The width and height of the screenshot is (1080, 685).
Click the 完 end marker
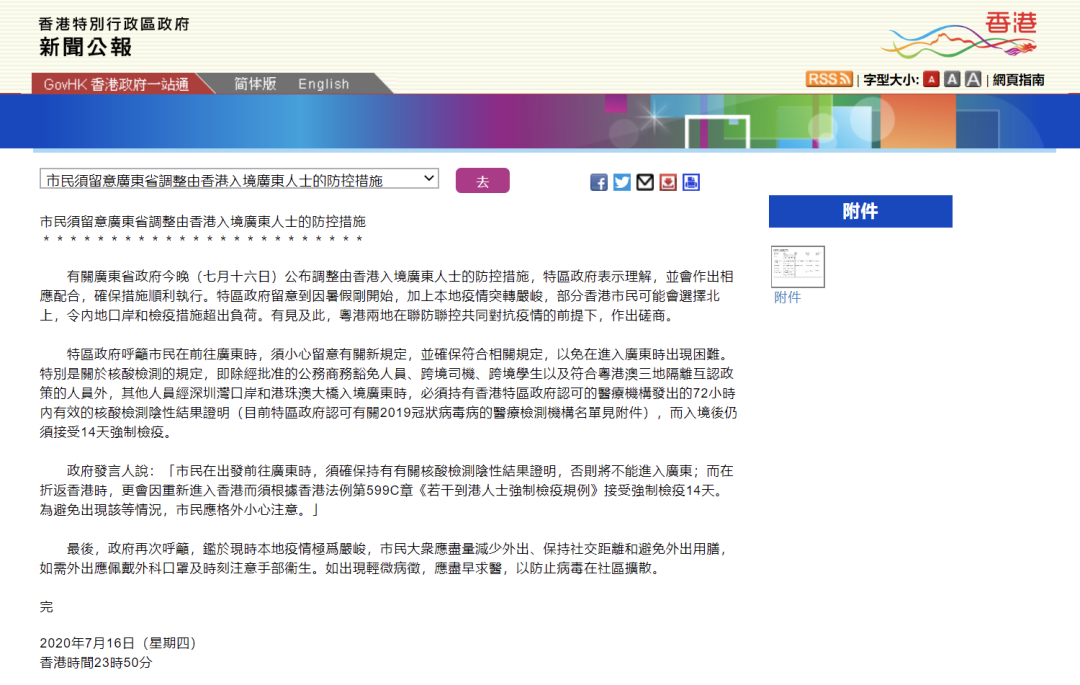46,607
